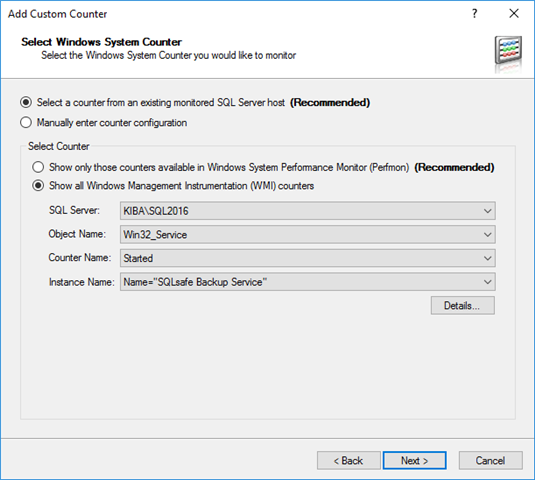The width and height of the screenshot is (535, 480).
Task: Click the Add Custom Counter title text
Action: click(x=58, y=14)
